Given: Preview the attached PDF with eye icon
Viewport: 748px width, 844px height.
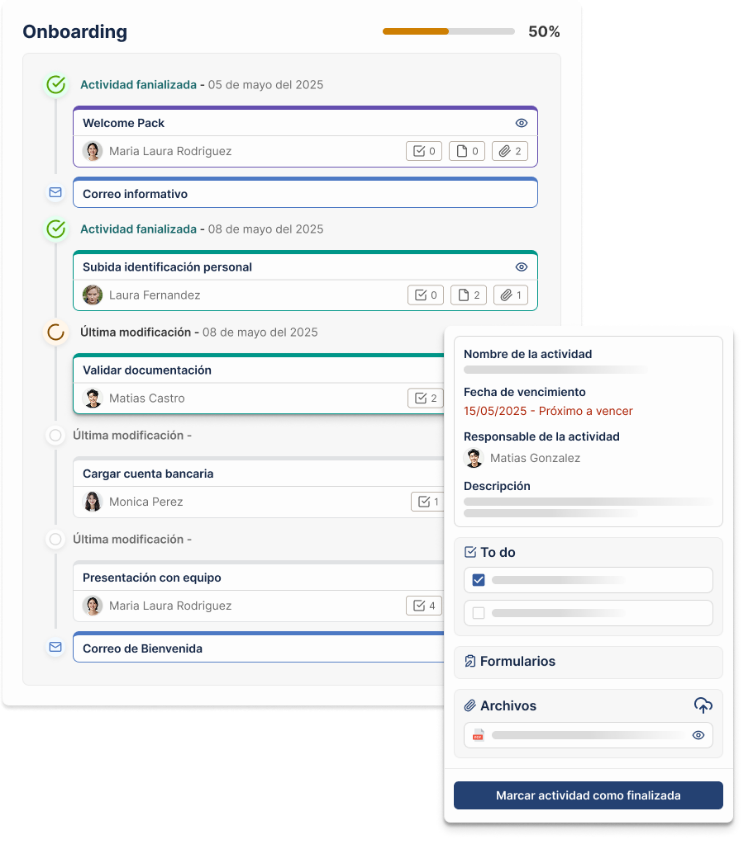Looking at the screenshot, I should pos(698,735).
